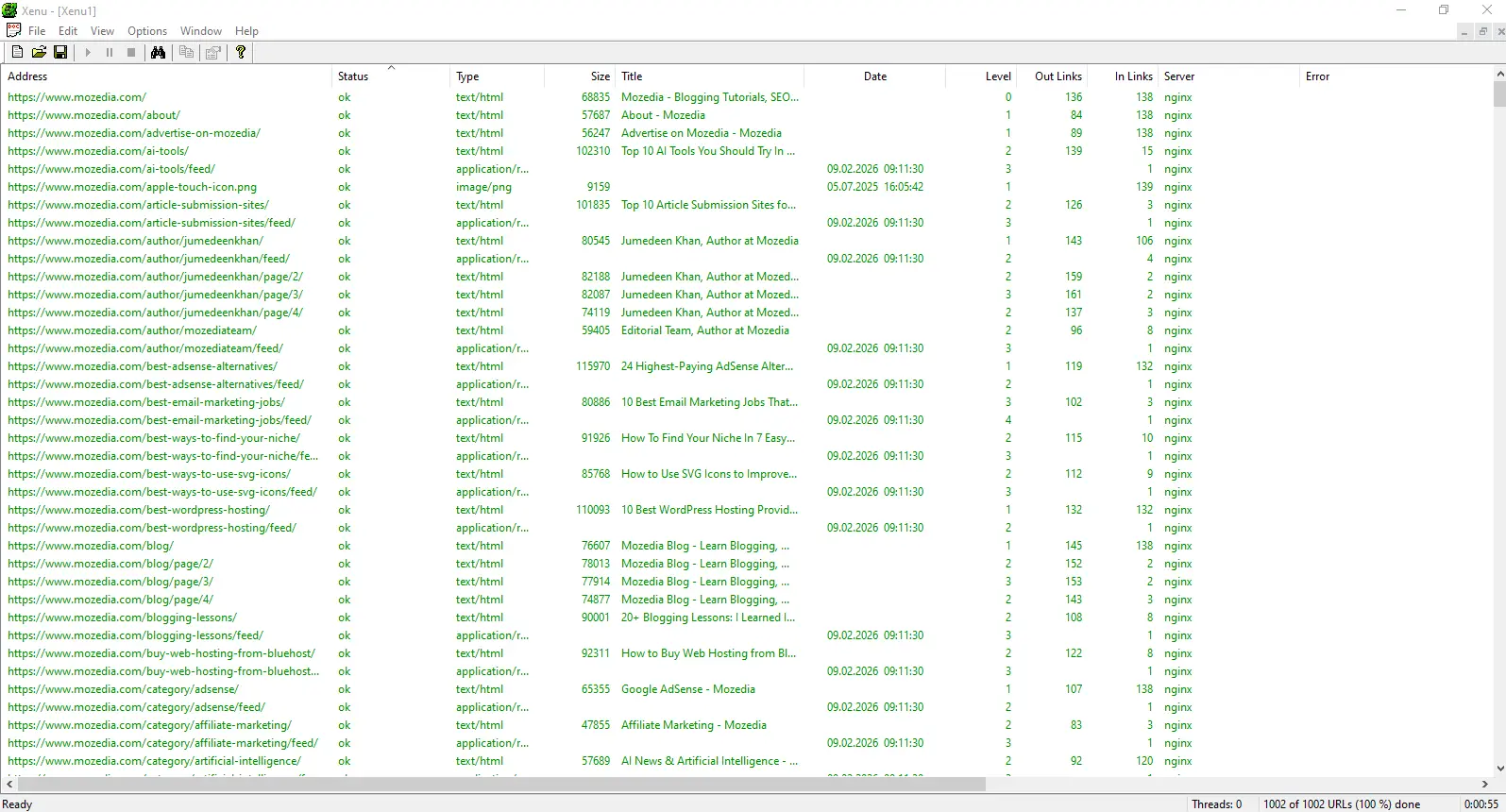Select the article-submission-sites/feed/ address
The width and height of the screenshot is (1506, 812).
tap(151, 223)
